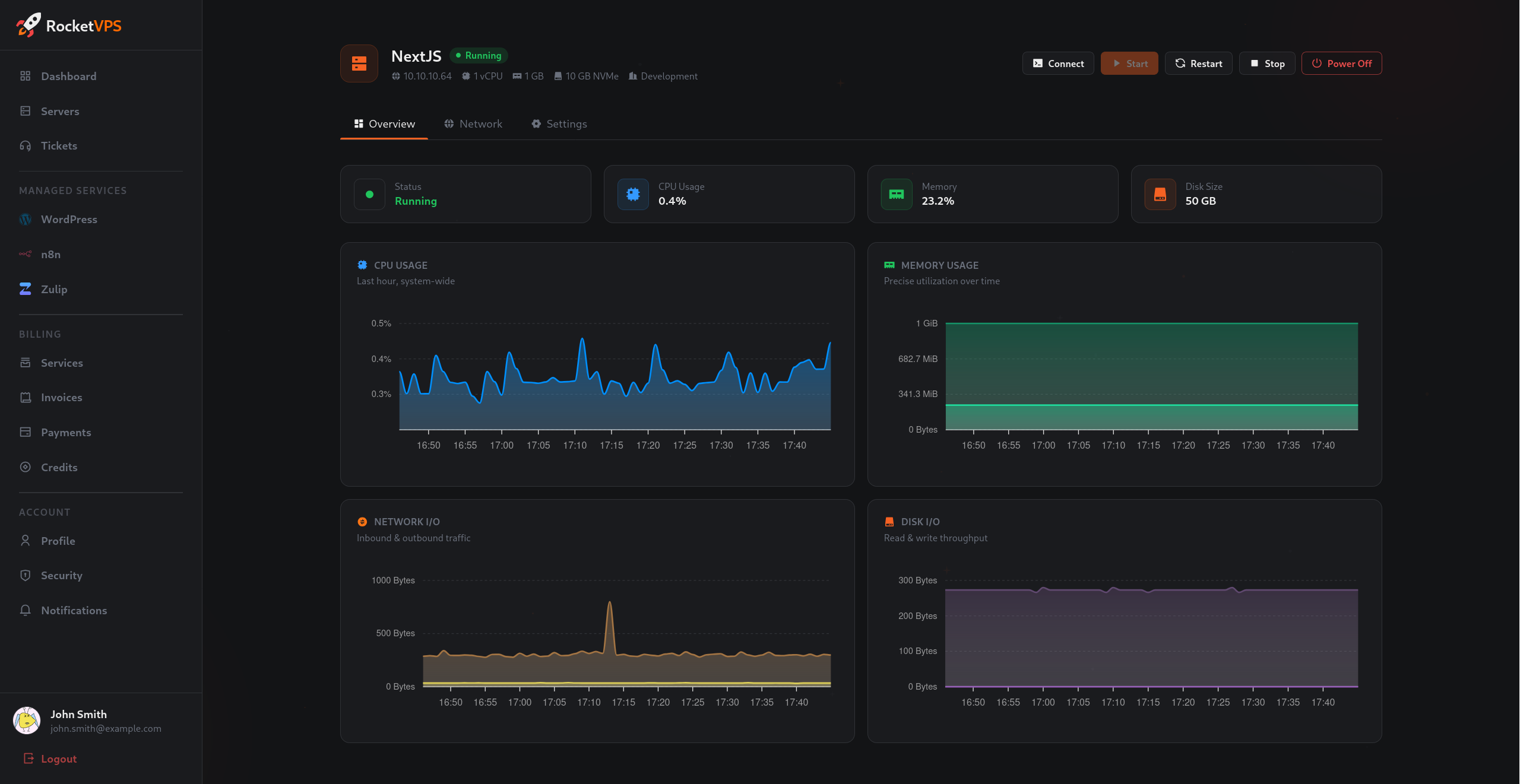Click the Notifications bell icon
1520x784 pixels.
(25, 610)
